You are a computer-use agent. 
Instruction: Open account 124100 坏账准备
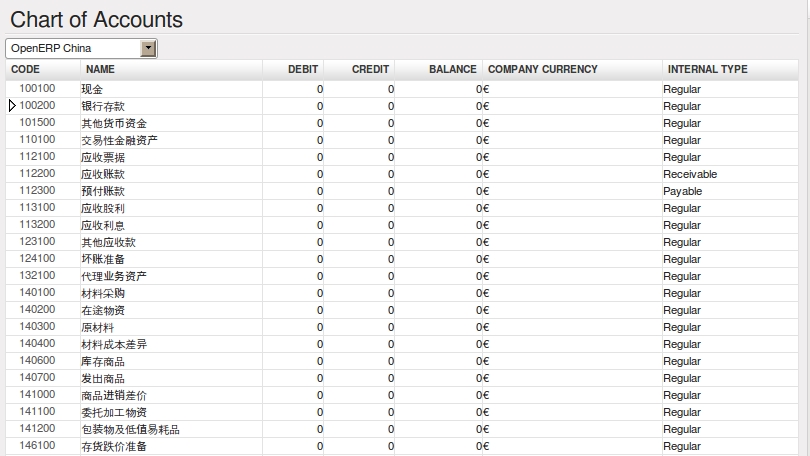click(102, 259)
